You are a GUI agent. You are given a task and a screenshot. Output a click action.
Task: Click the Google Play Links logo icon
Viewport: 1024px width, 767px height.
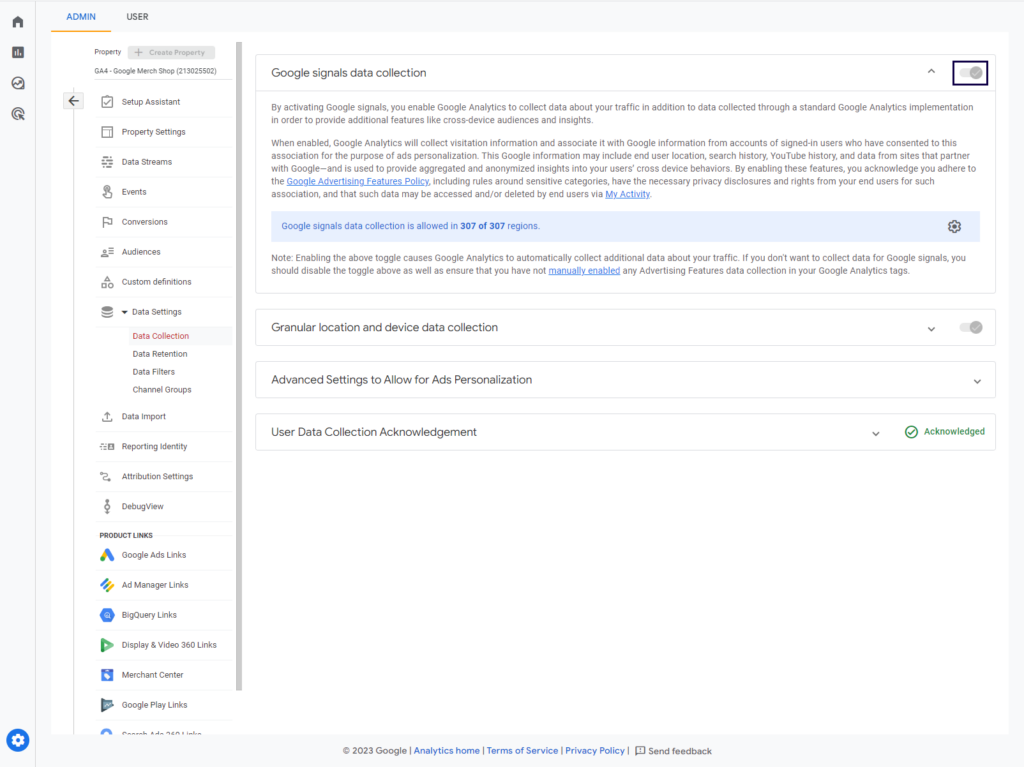[107, 705]
